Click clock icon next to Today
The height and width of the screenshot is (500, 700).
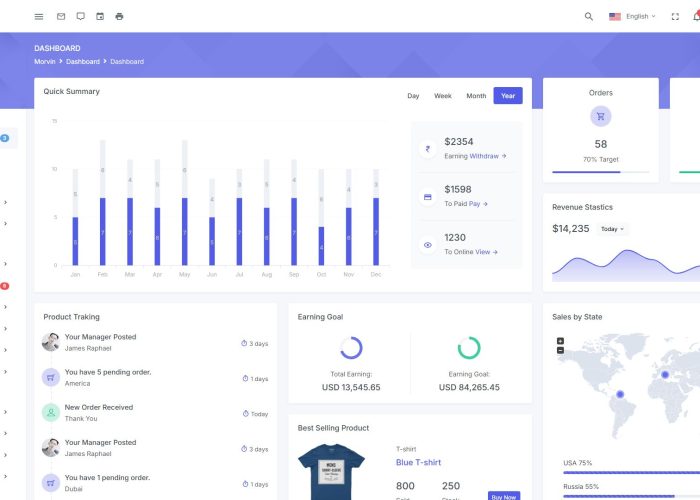[x=246, y=414]
